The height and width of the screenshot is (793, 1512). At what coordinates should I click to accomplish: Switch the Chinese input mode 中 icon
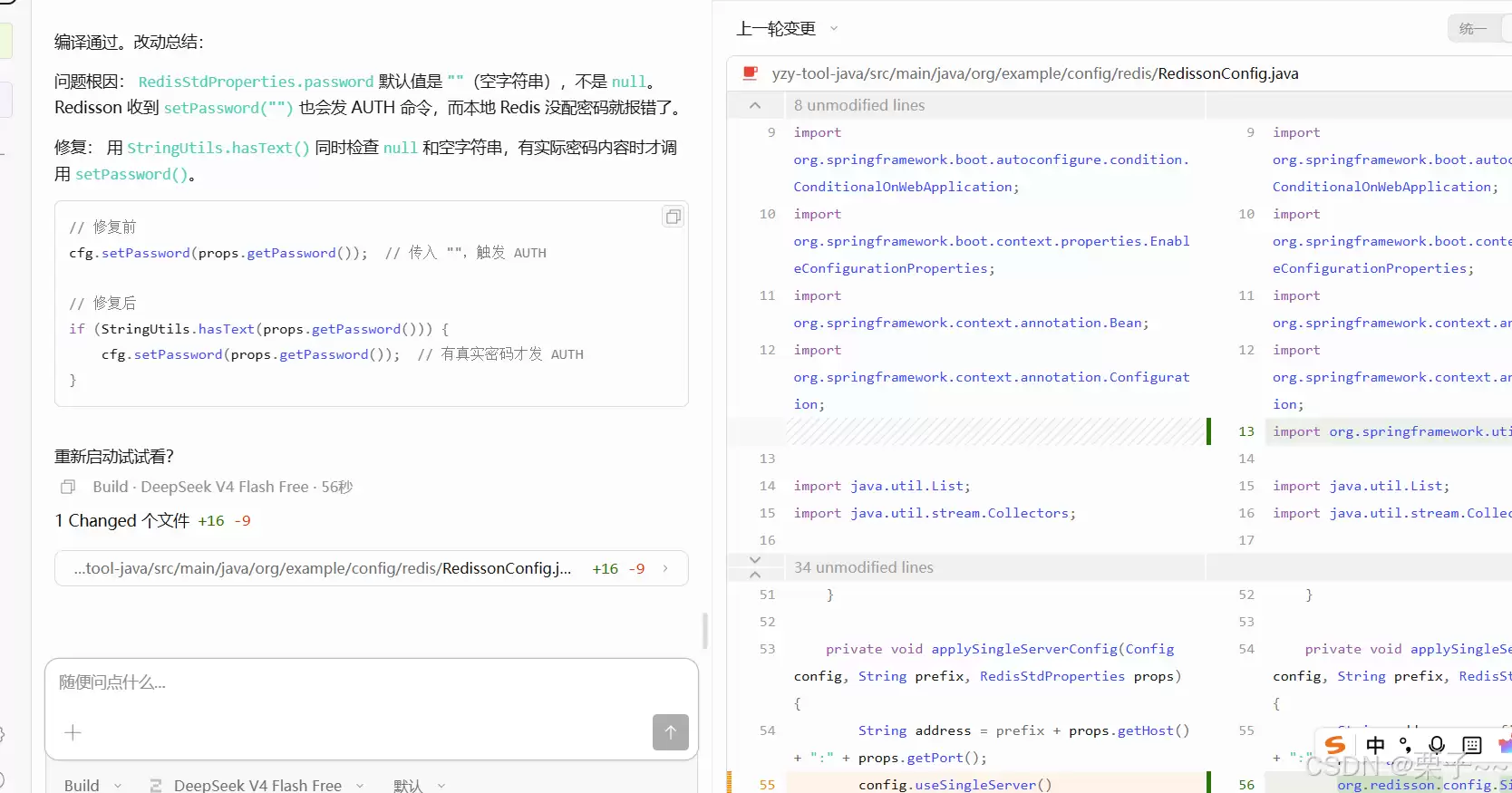coord(1375,745)
